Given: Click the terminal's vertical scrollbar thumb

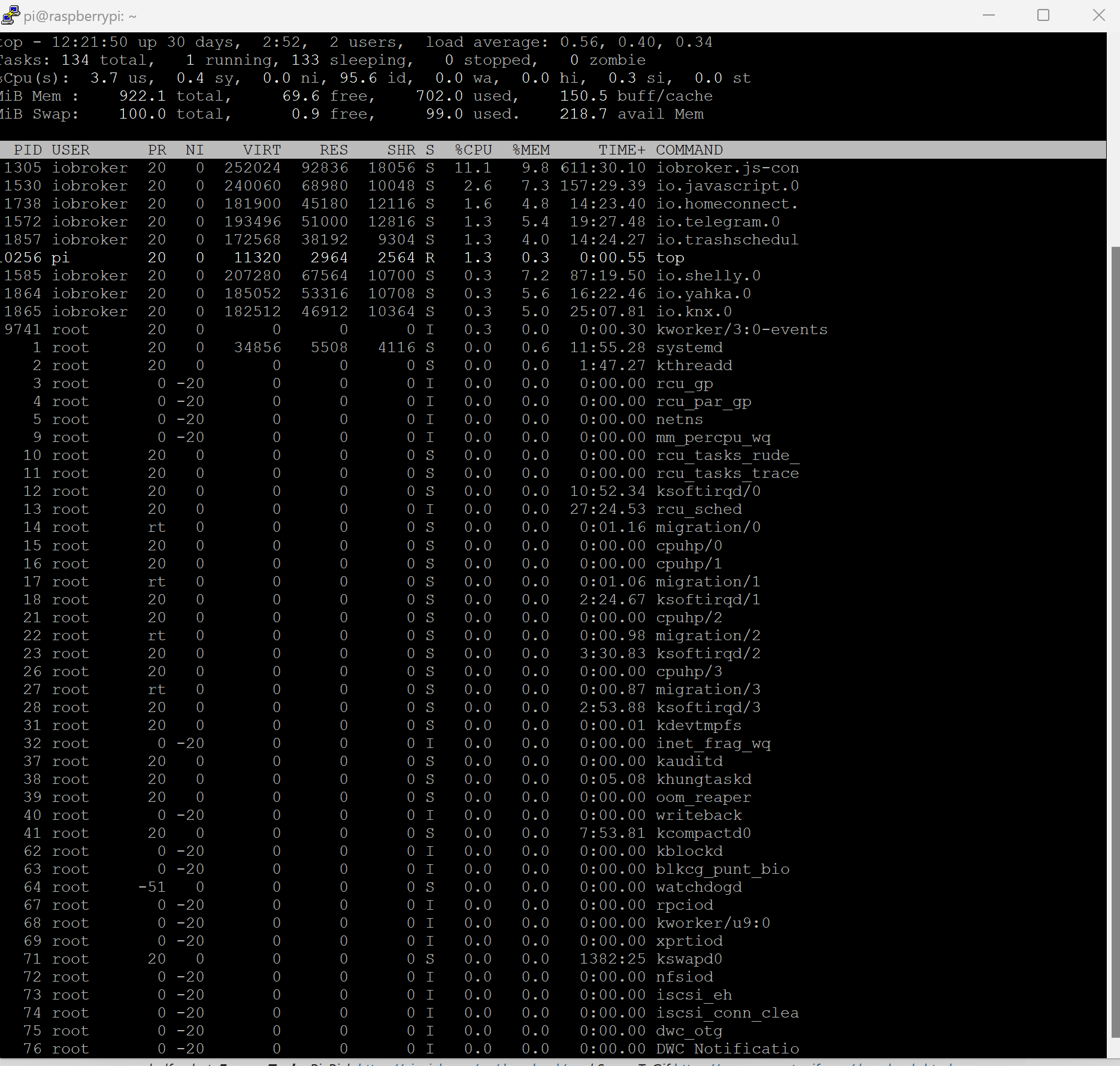Looking at the screenshot, I should coord(1115,642).
